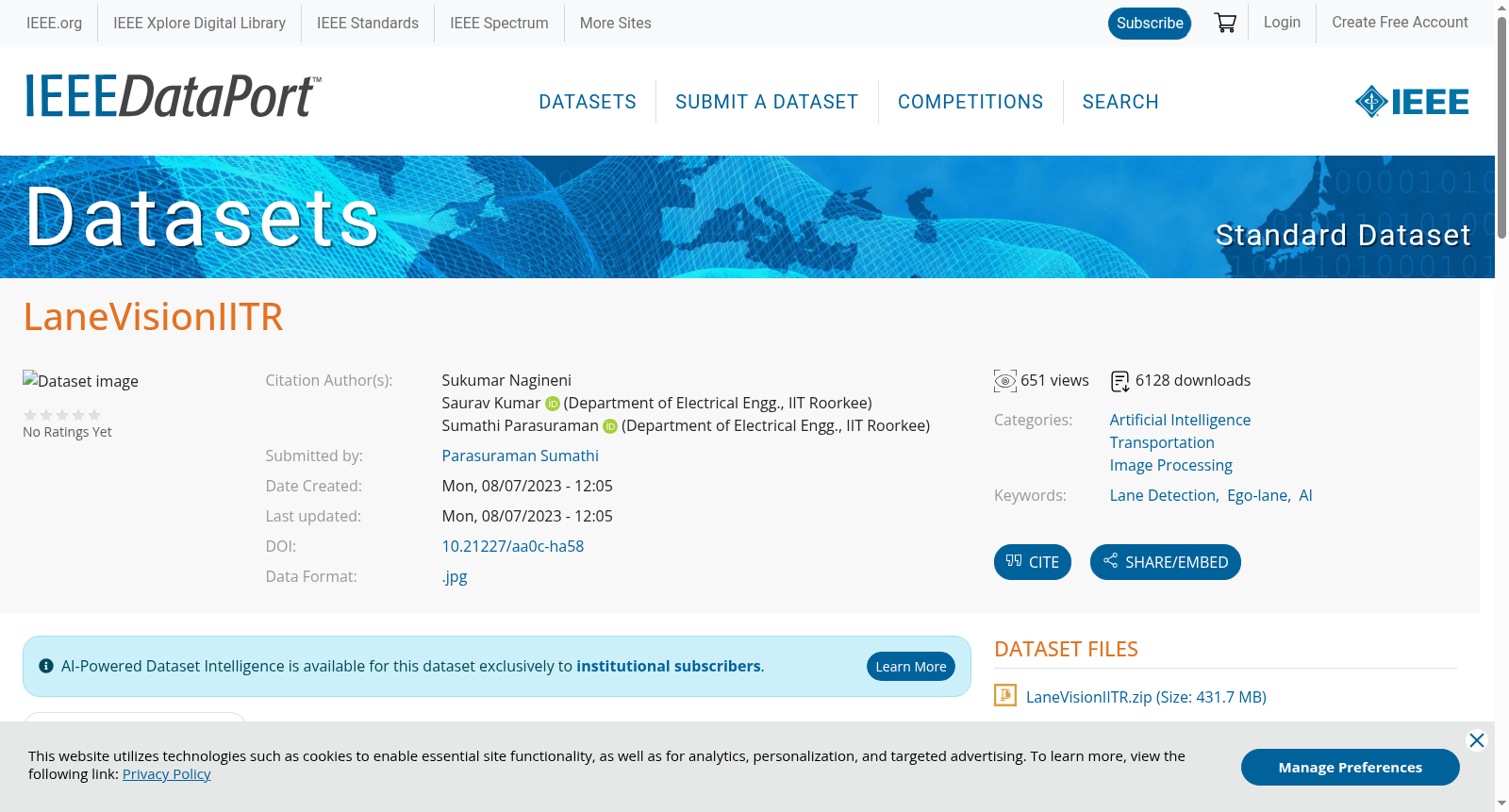Close the cookie notice banner
The image size is (1509, 812).
tap(1477, 740)
